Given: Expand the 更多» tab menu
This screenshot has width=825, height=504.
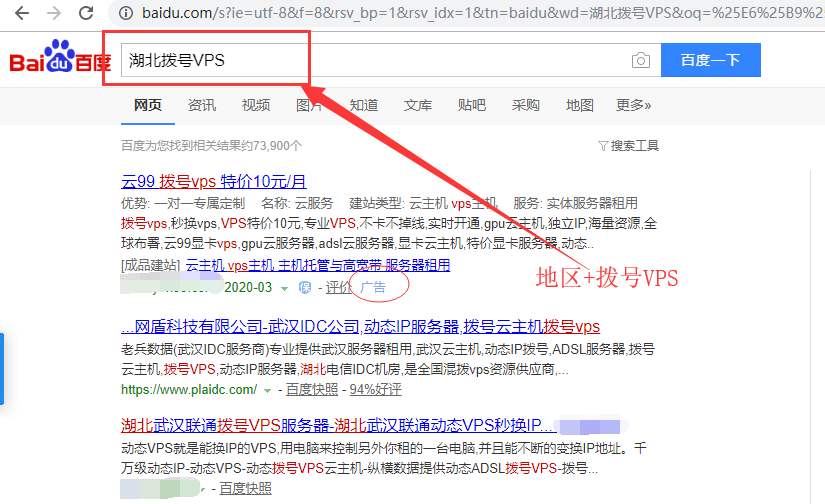Looking at the screenshot, I should (x=633, y=105).
